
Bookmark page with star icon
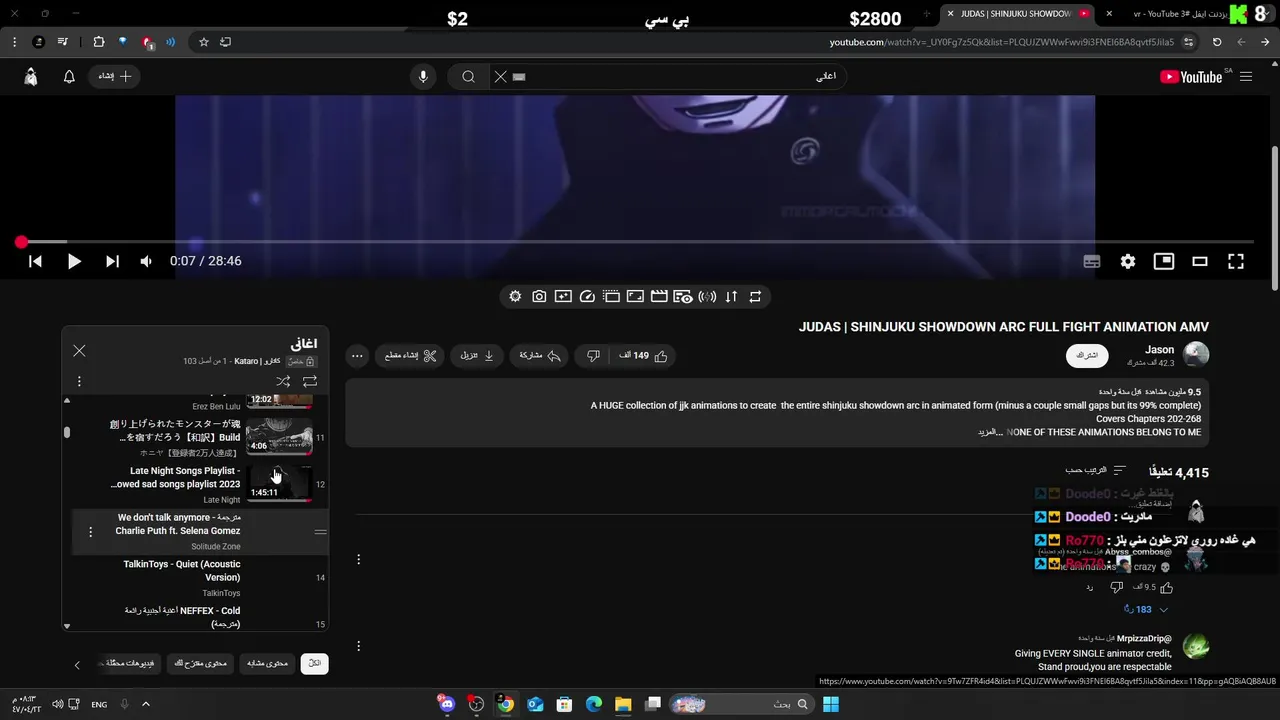click(204, 42)
